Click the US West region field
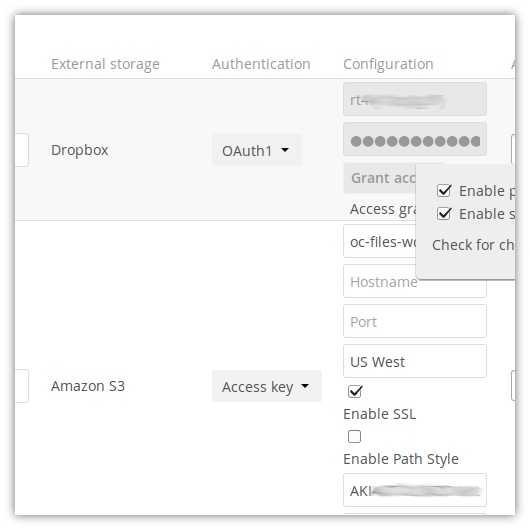 pos(415,361)
